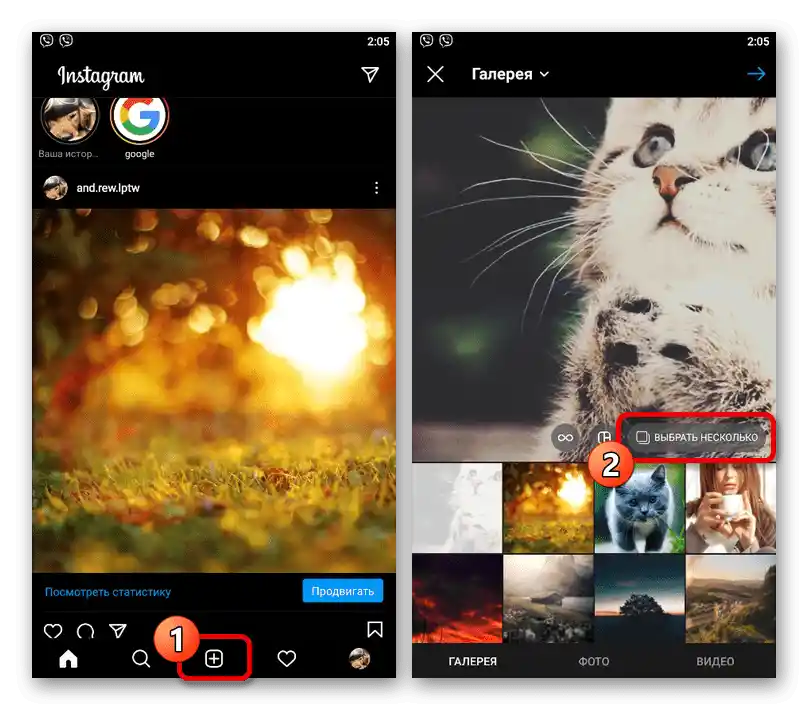Select the lone tree thumbnail
The height and width of the screenshot is (710, 808).
click(639, 599)
